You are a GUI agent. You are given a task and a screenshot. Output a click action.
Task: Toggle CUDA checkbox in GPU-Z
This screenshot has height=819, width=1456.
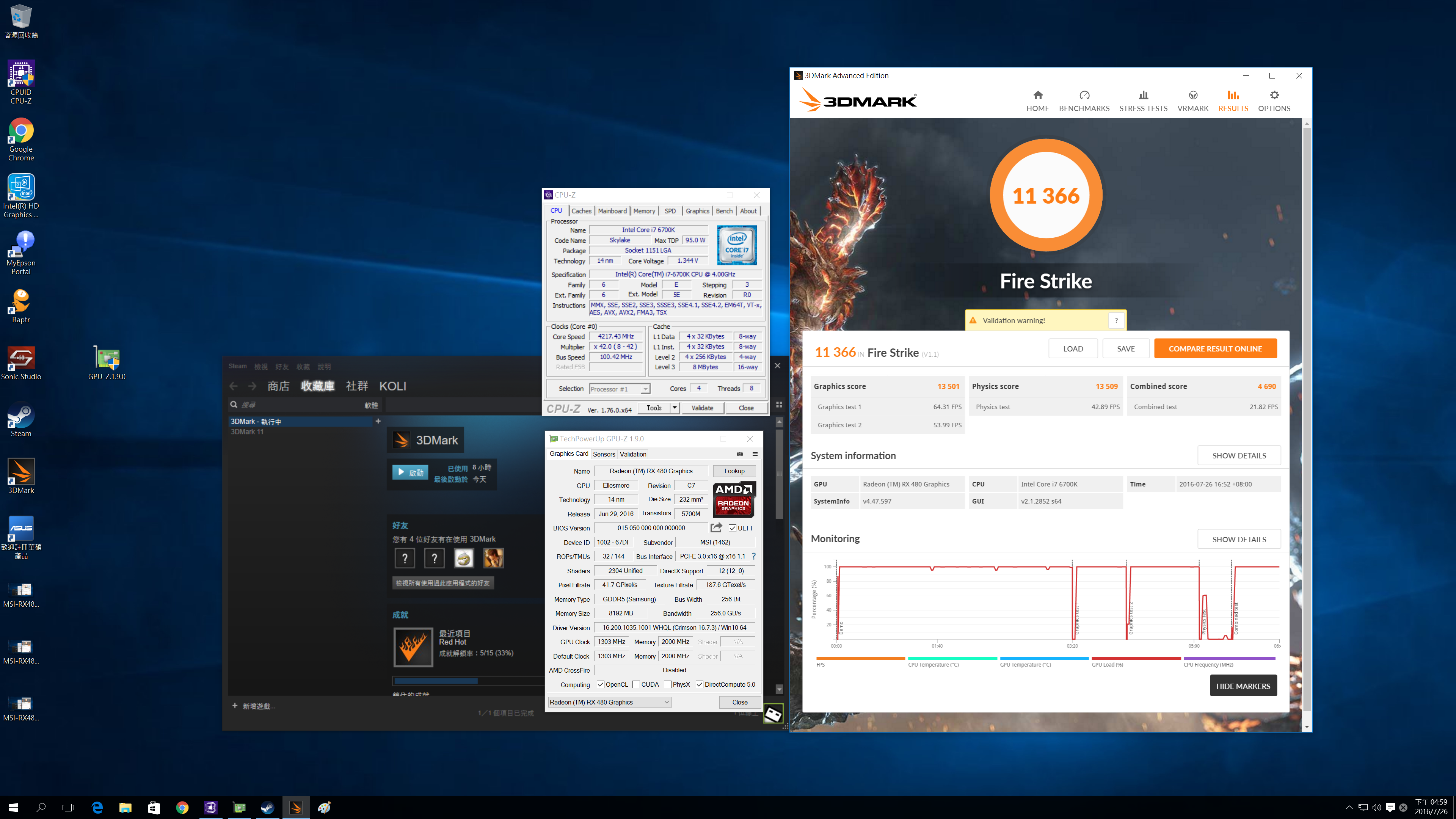[x=636, y=684]
